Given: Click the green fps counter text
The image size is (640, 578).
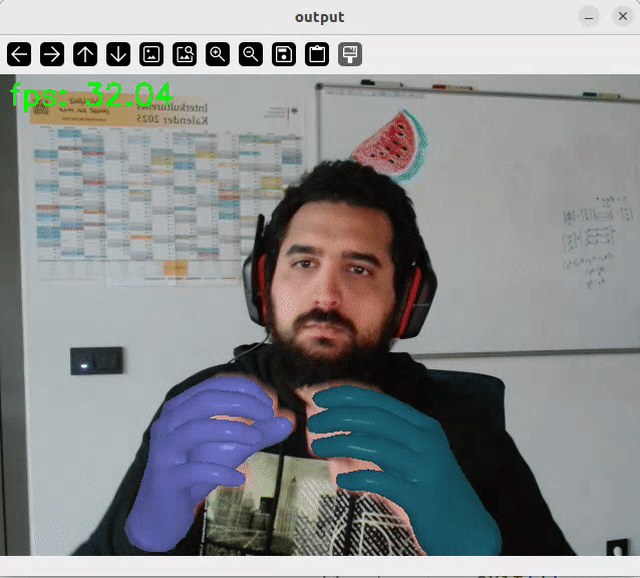Looking at the screenshot, I should point(91,95).
